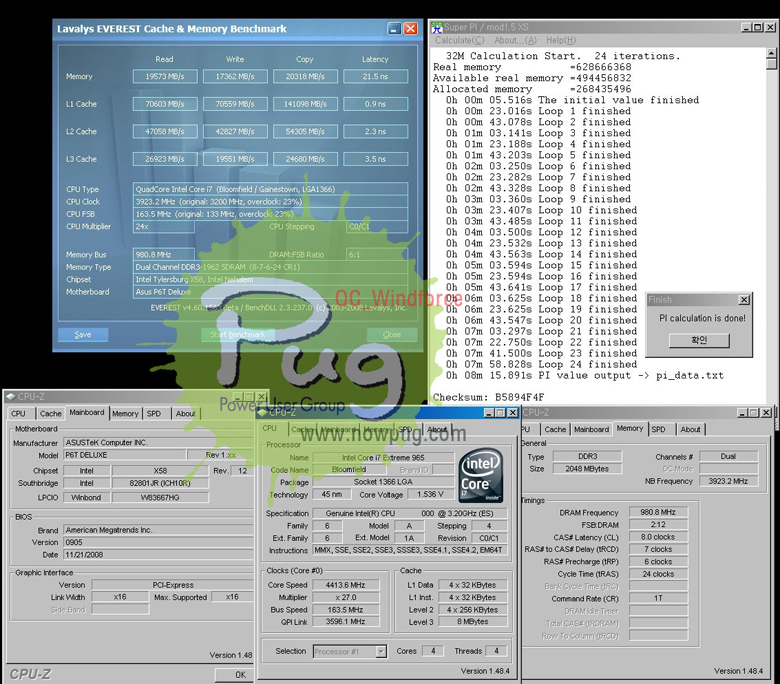The width and height of the screenshot is (780, 684).
Task: Open the About...(A) menu in Super PI
Action: pyautogui.click(x=515, y=40)
